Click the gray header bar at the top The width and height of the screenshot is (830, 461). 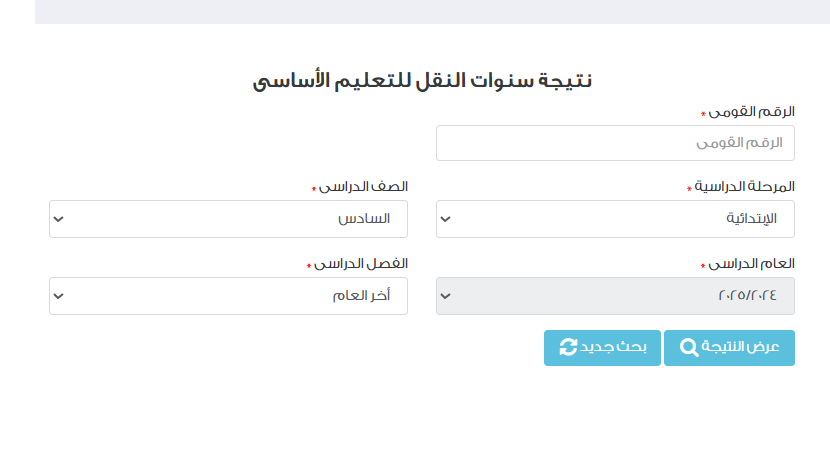coord(432,12)
